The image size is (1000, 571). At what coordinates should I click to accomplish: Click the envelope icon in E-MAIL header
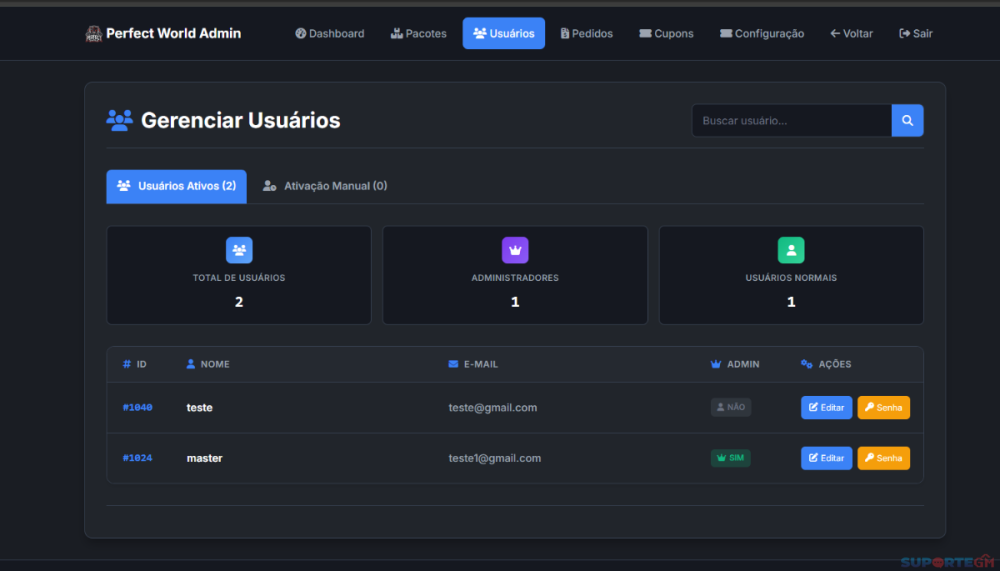pyautogui.click(x=453, y=364)
